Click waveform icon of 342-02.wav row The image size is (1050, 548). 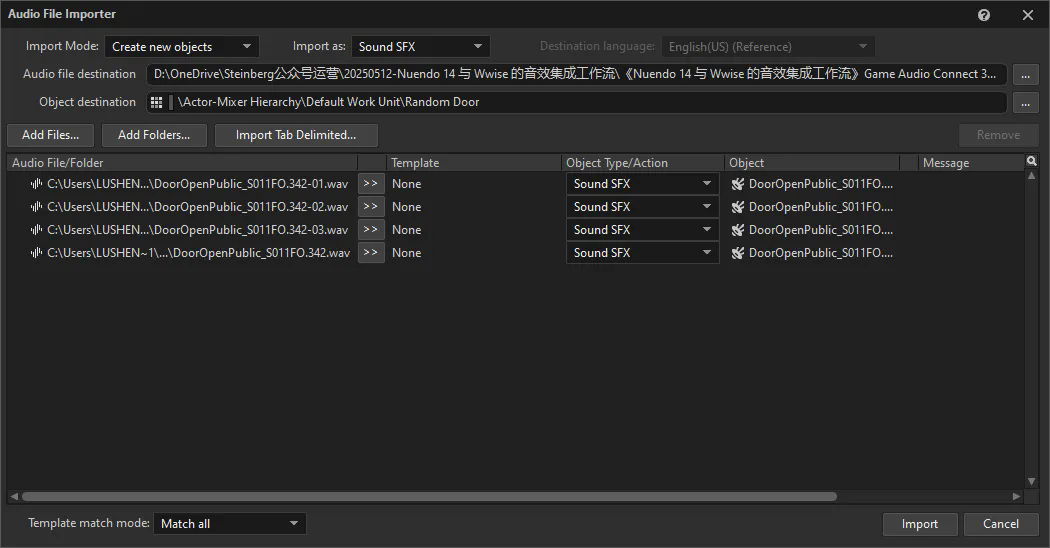tap(37, 206)
